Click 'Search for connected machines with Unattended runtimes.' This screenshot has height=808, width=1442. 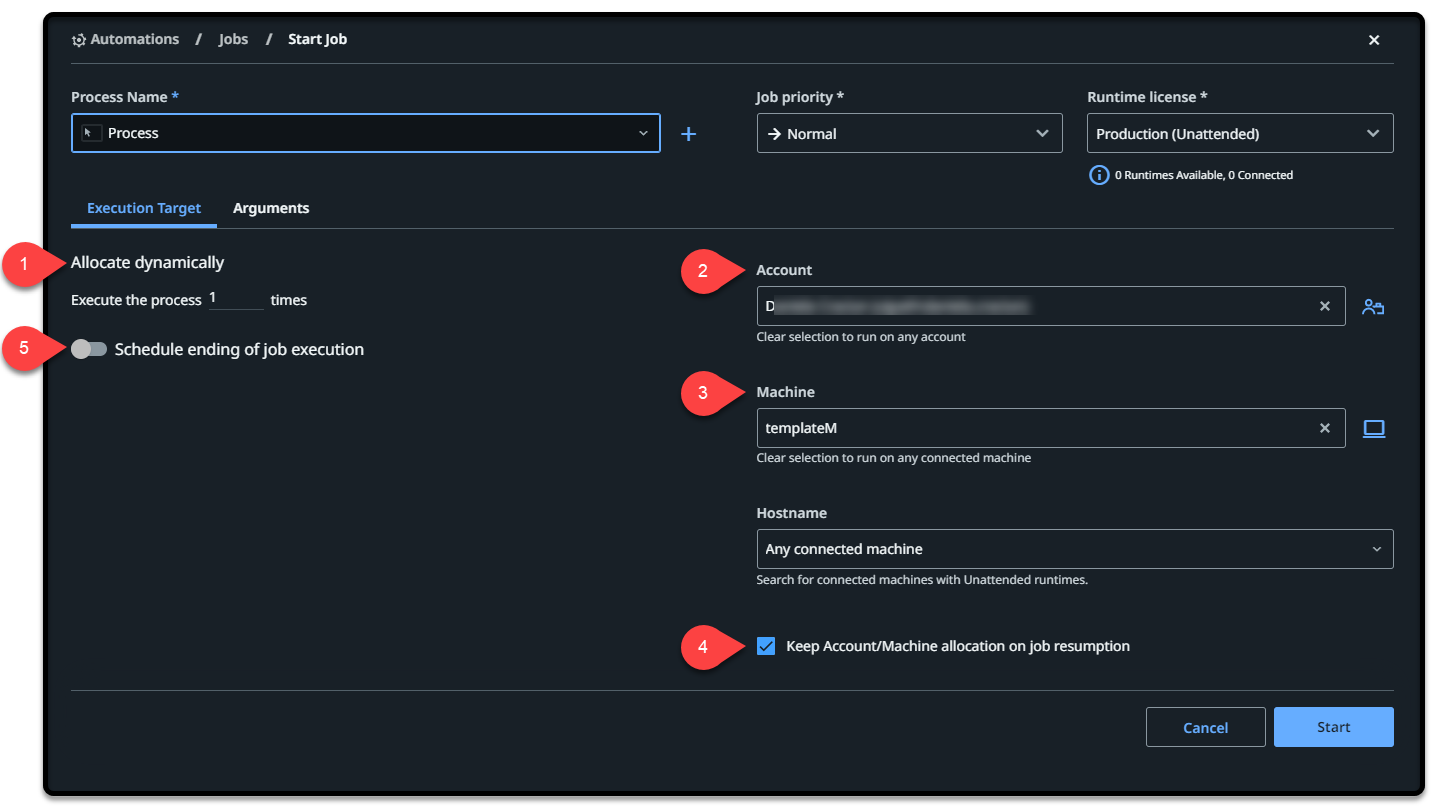tap(922, 580)
